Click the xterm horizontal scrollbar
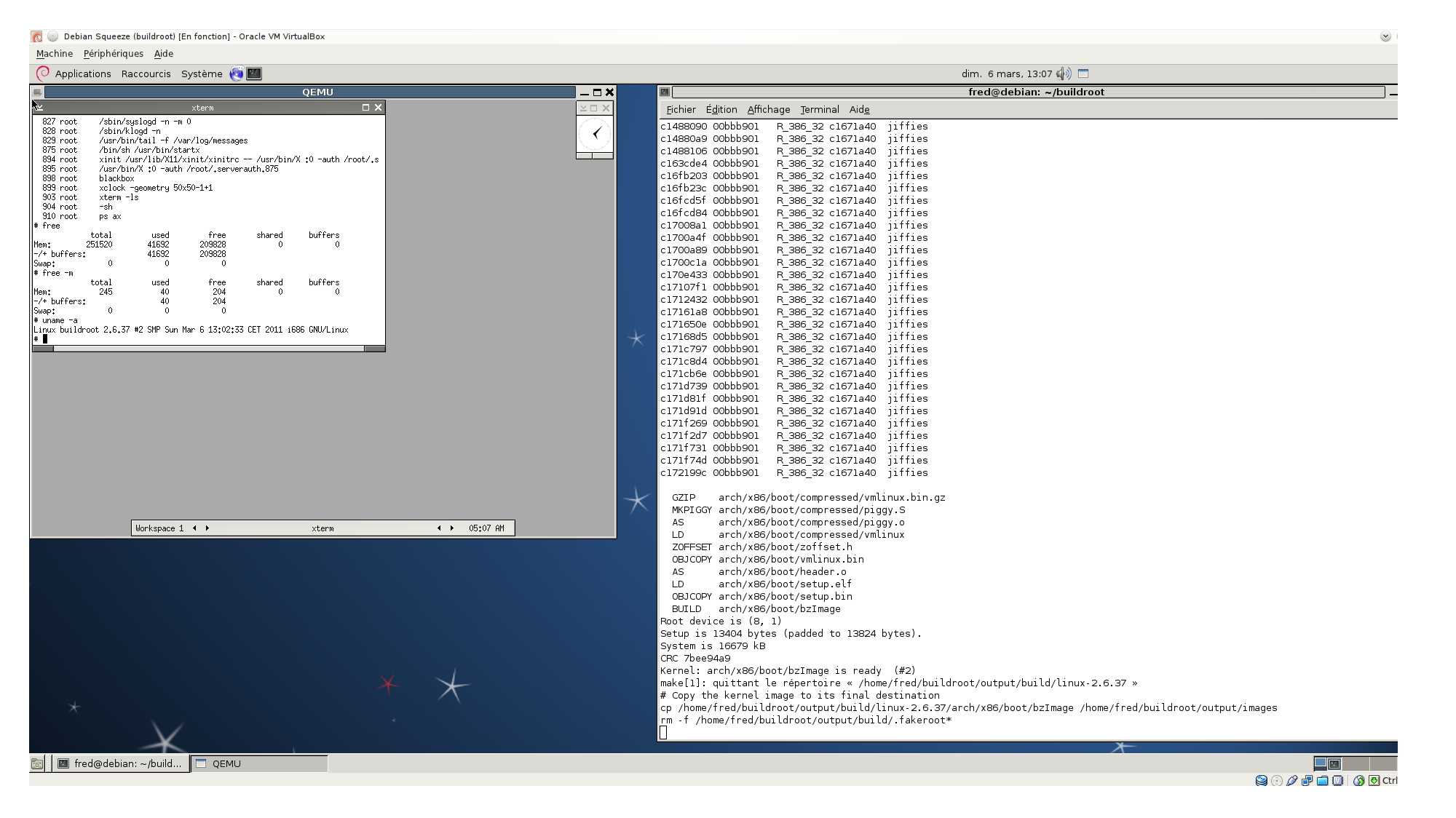 pyautogui.click(x=208, y=349)
